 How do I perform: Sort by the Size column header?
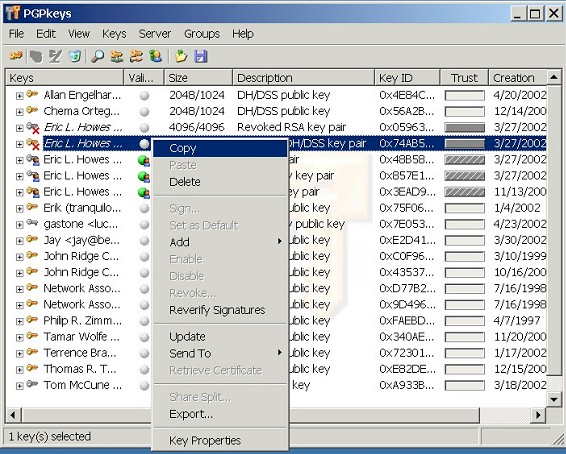click(199, 78)
